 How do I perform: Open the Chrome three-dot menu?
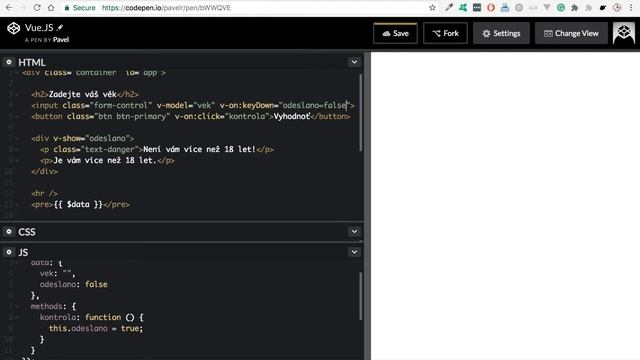(631, 7)
